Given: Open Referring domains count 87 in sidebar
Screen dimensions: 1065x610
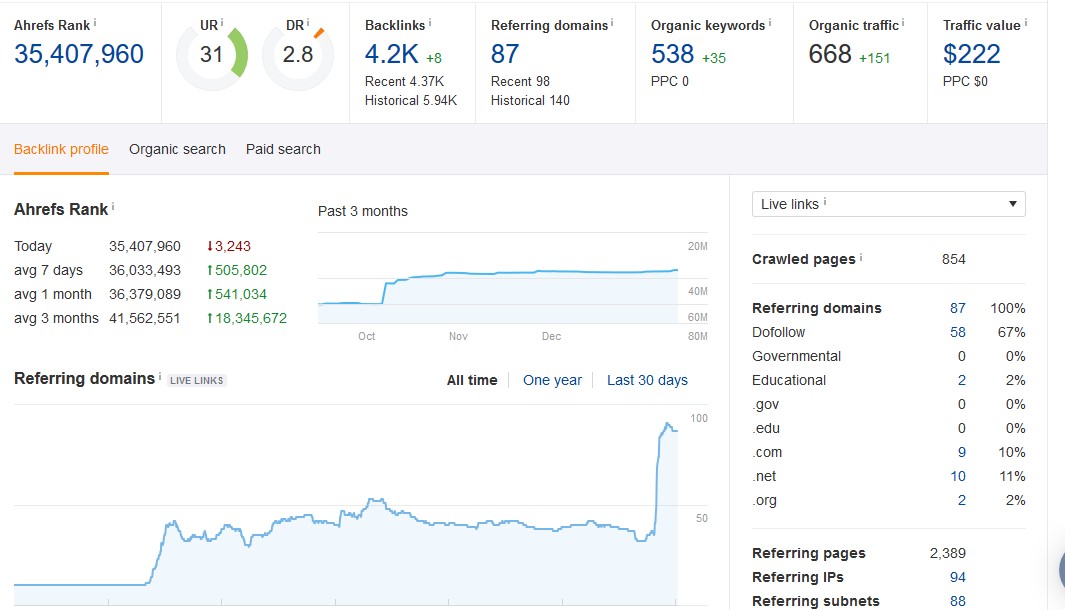Looking at the screenshot, I should click(958, 308).
